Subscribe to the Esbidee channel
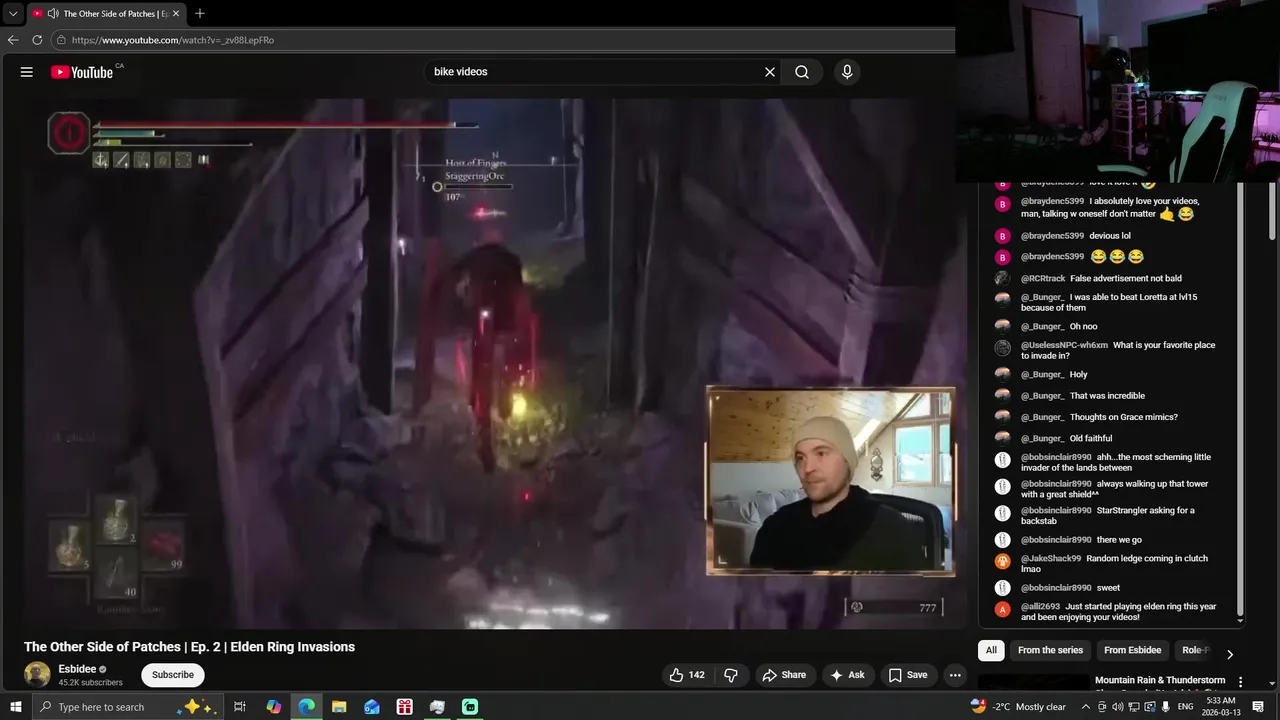 click(172, 675)
